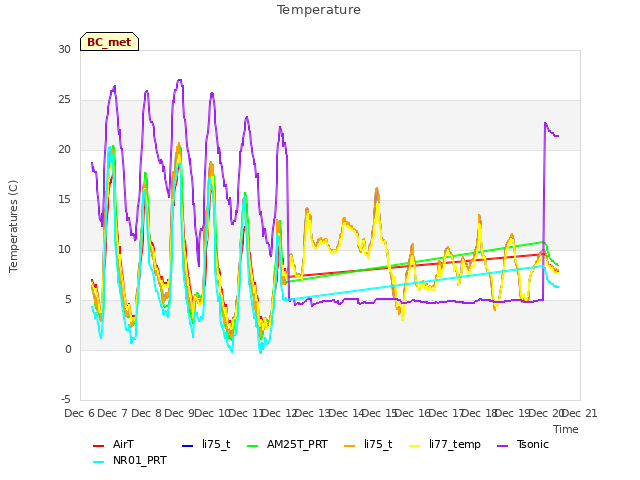The width and height of the screenshot is (640, 480).
Task: Toggle the Tsonic legend entry
Action: [x=523, y=444]
